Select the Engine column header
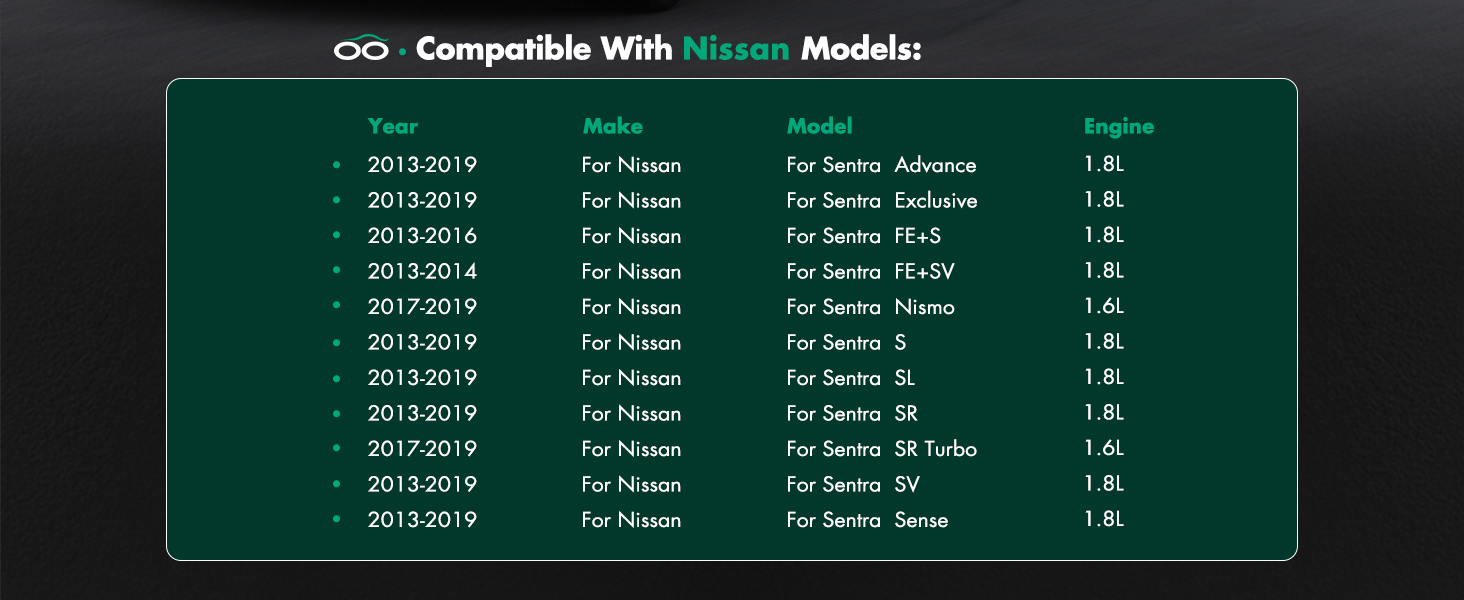 (x=1119, y=127)
